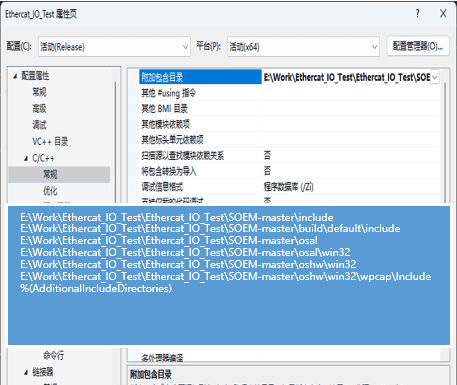Click the path line ending in SOEM-master\oshw\win32
Image resolution: width=457 pixels, height=385 pixels.
click(x=188, y=264)
